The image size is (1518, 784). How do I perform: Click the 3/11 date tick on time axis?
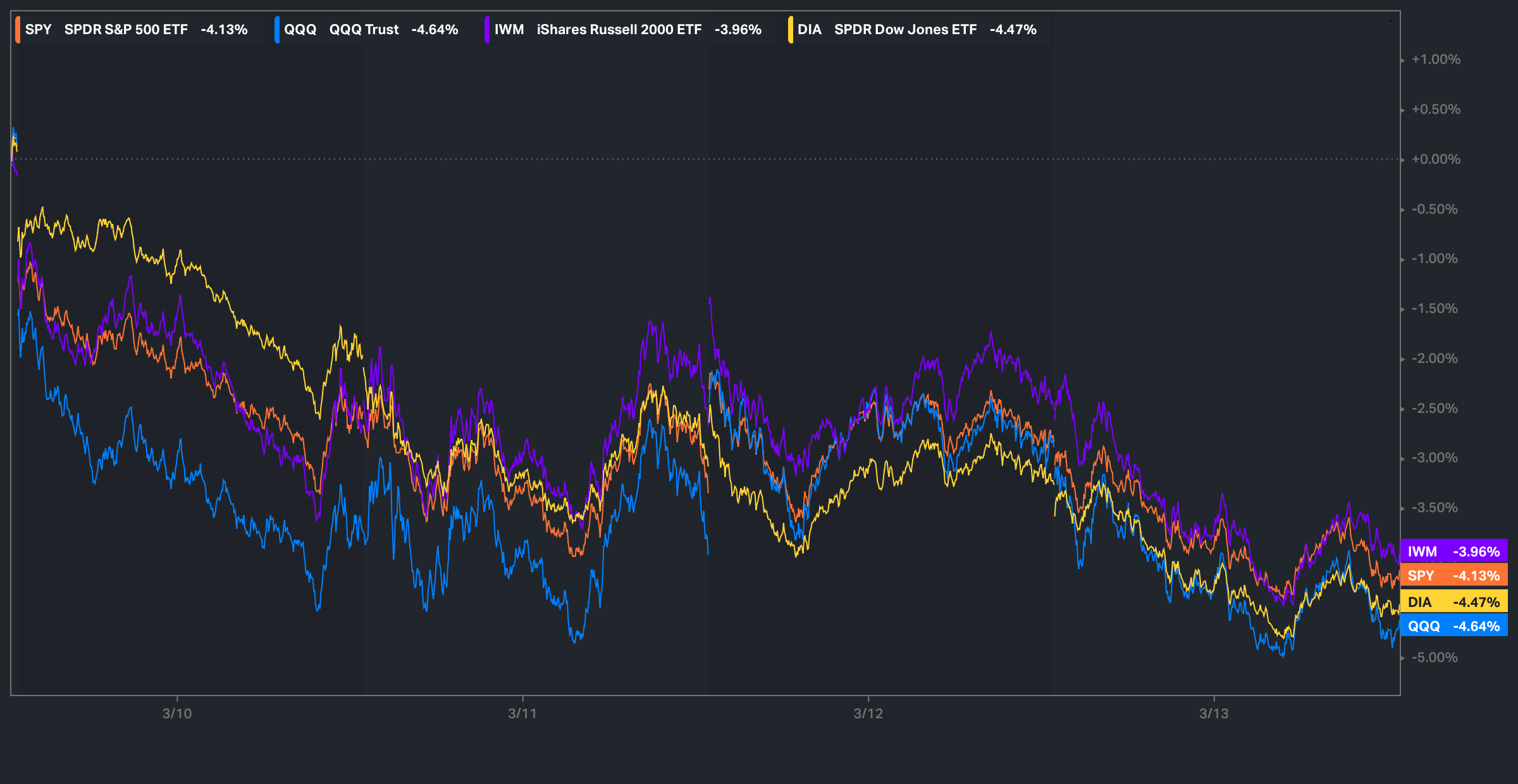click(x=522, y=713)
